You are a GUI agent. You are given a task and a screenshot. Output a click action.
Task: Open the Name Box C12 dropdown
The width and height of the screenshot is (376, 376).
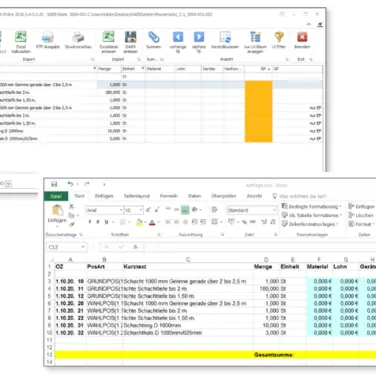point(83,247)
